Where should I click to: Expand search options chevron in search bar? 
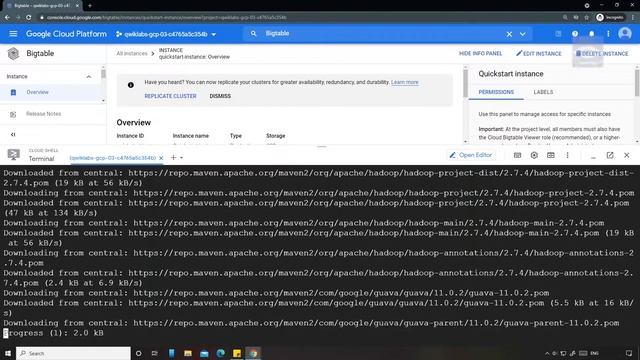coord(522,34)
